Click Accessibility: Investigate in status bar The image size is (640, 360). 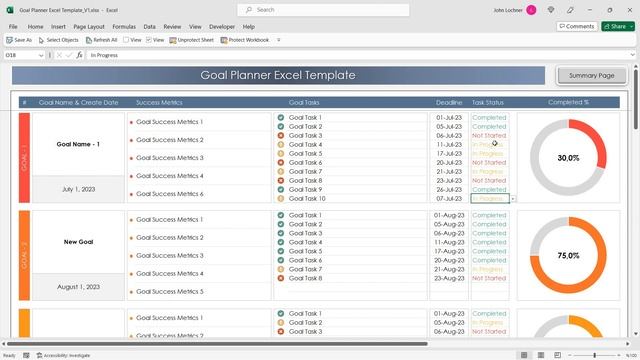click(63, 356)
